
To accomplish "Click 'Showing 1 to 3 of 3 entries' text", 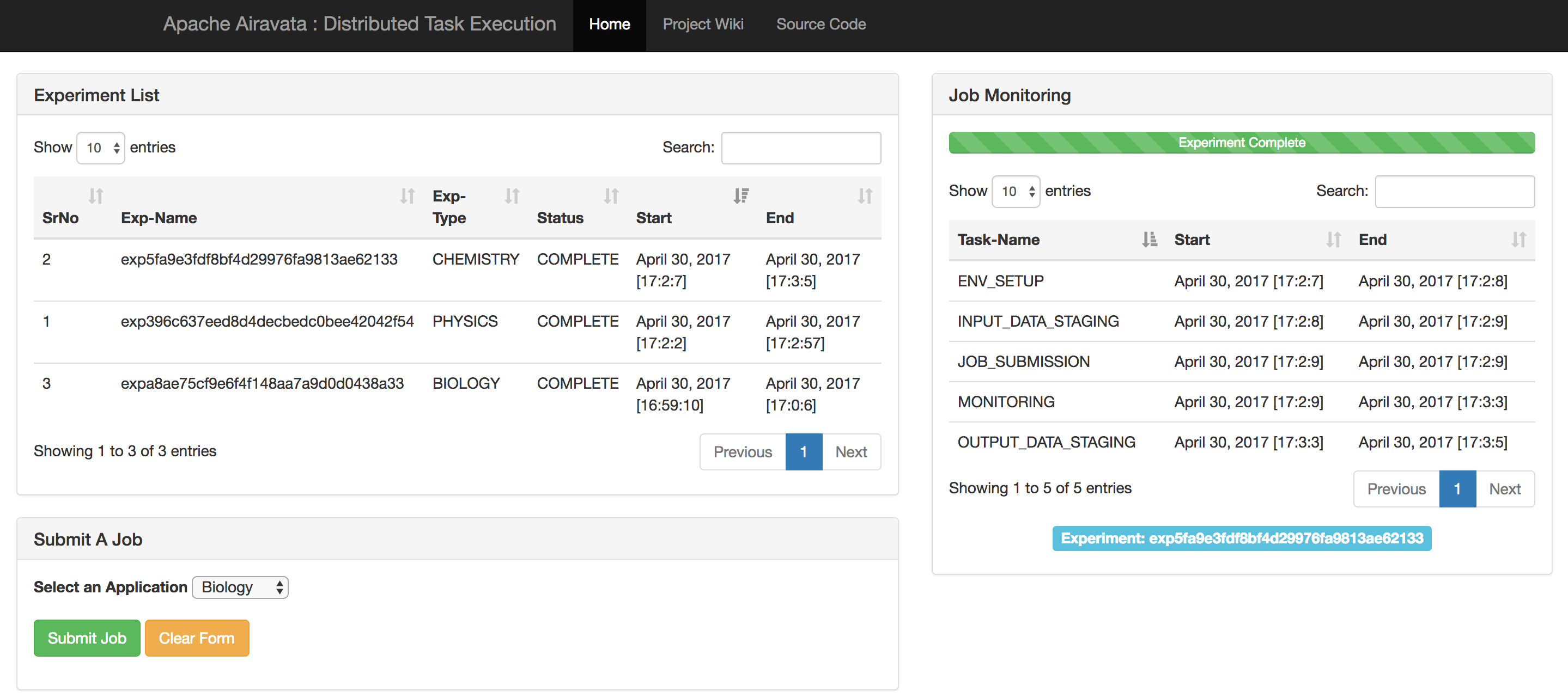I will tap(125, 451).
